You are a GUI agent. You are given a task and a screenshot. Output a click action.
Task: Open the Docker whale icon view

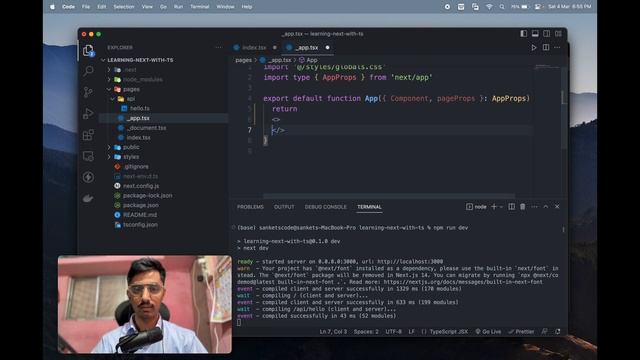(x=88, y=198)
